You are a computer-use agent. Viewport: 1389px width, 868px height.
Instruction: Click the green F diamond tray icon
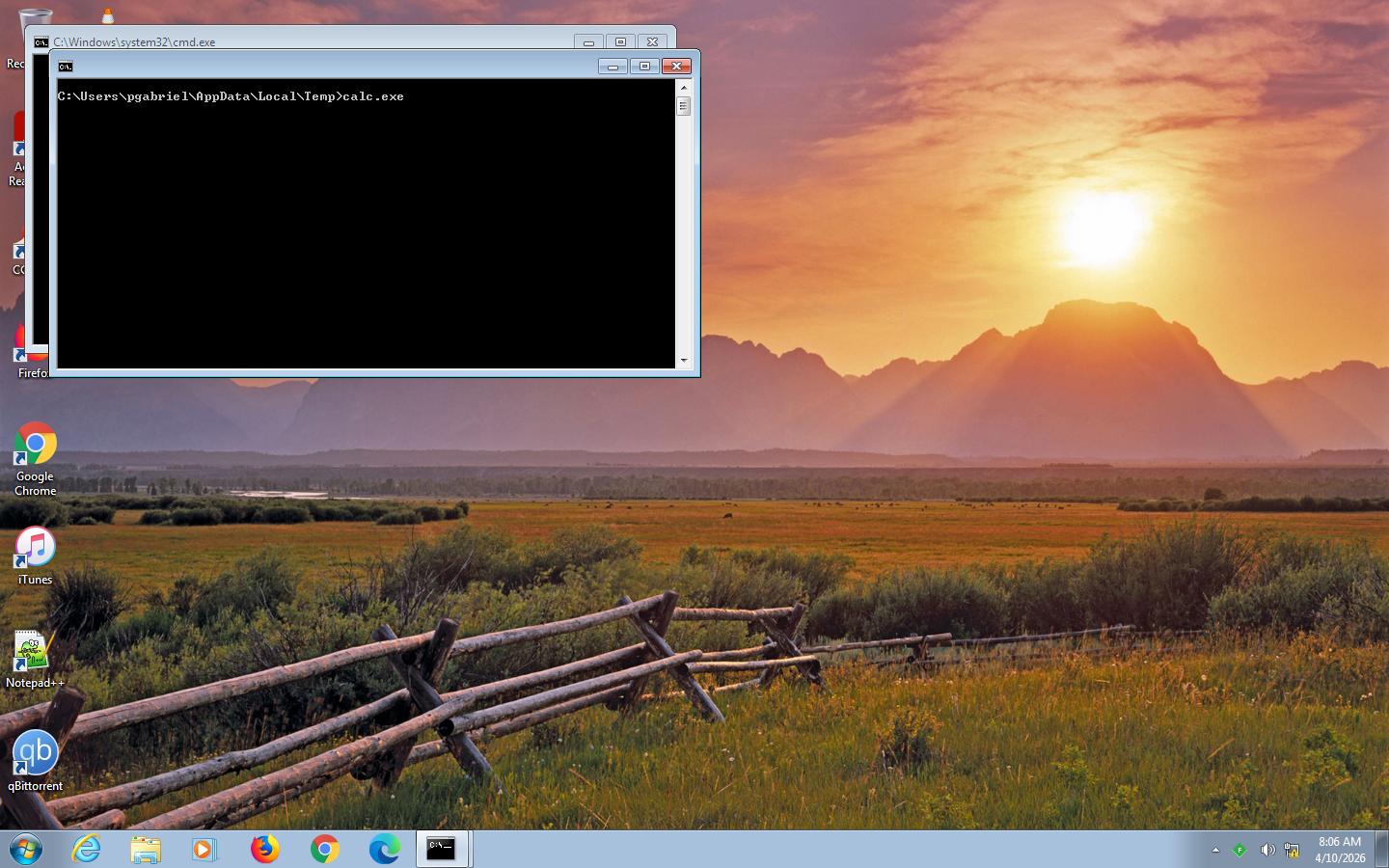[1239, 850]
